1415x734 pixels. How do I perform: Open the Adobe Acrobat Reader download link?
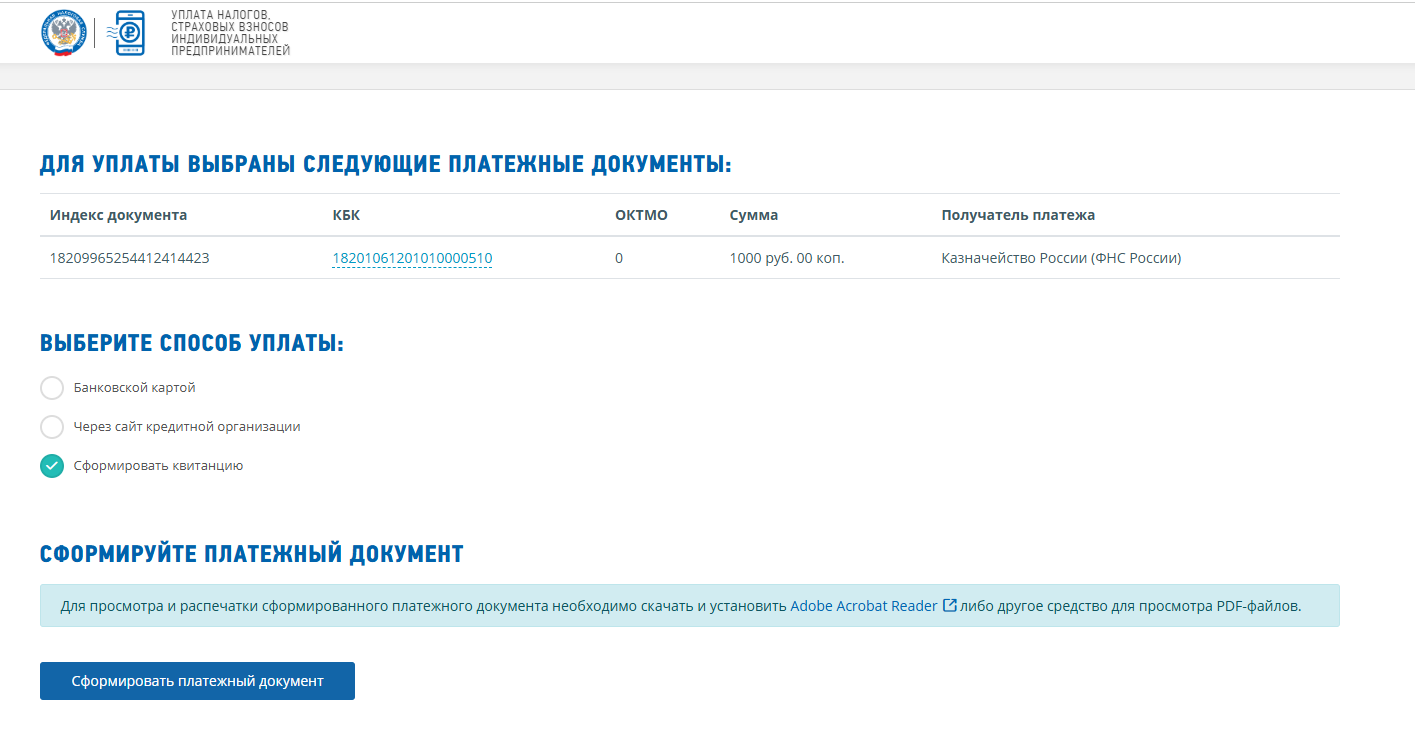863,605
